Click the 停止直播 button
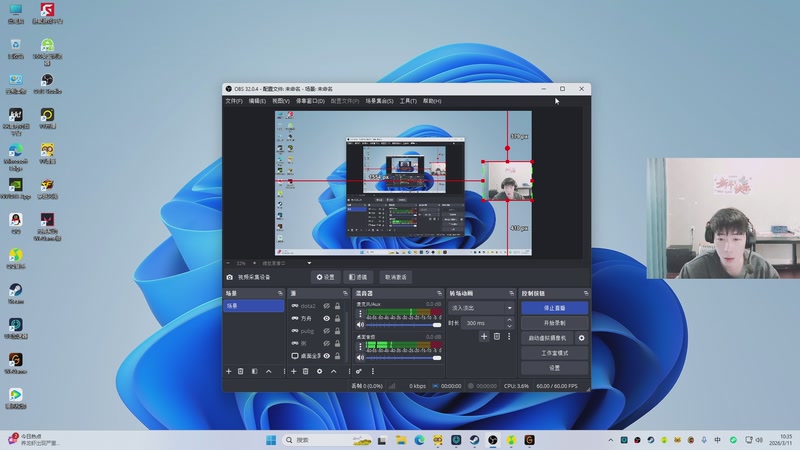Image resolution: width=800 pixels, height=450 pixels. pos(555,308)
